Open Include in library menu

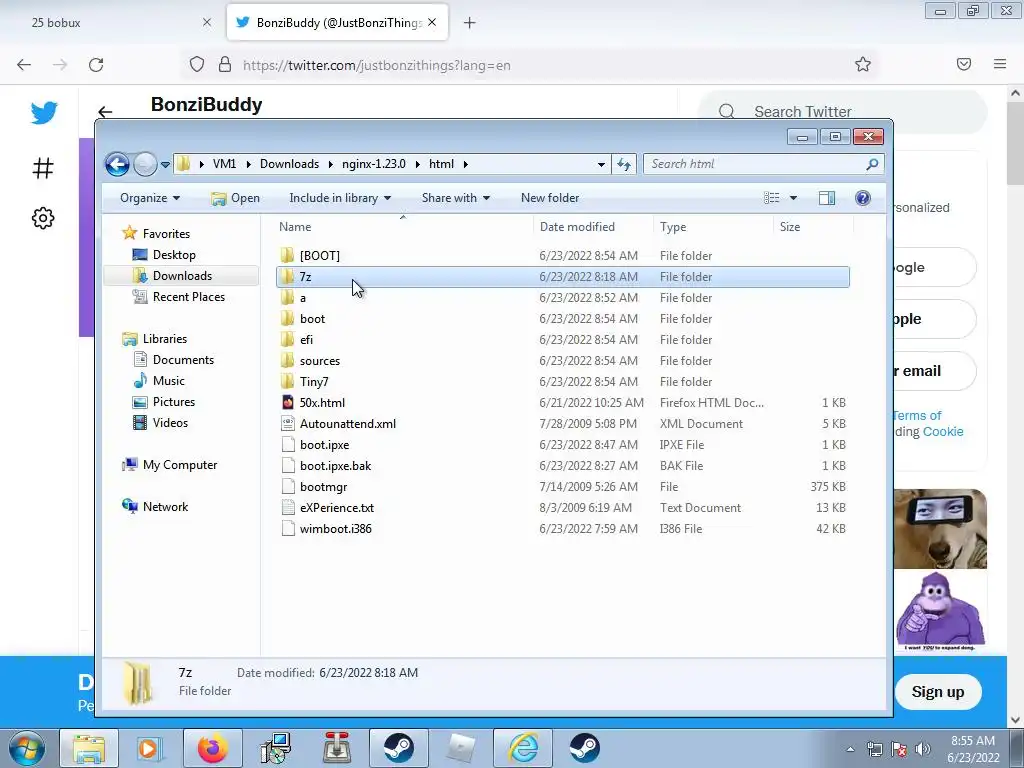coord(340,198)
